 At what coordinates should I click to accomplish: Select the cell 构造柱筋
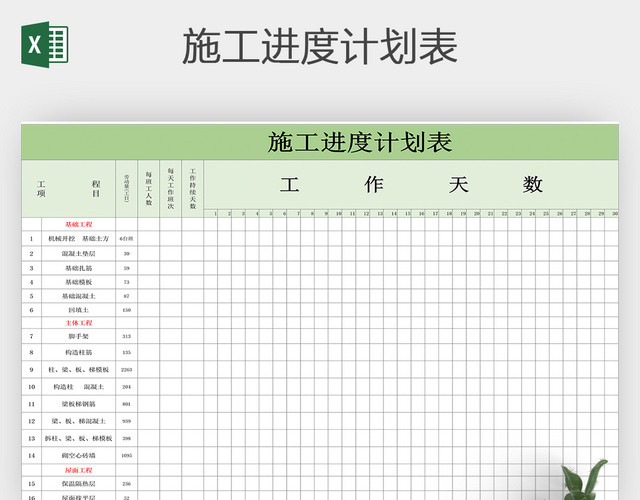(x=79, y=352)
